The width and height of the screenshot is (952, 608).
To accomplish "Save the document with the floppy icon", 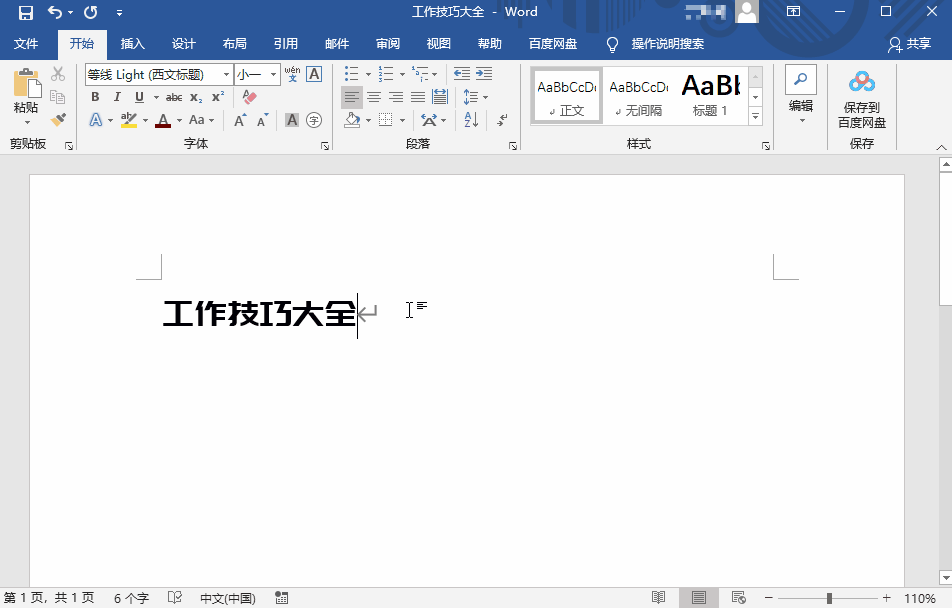I will point(26,12).
